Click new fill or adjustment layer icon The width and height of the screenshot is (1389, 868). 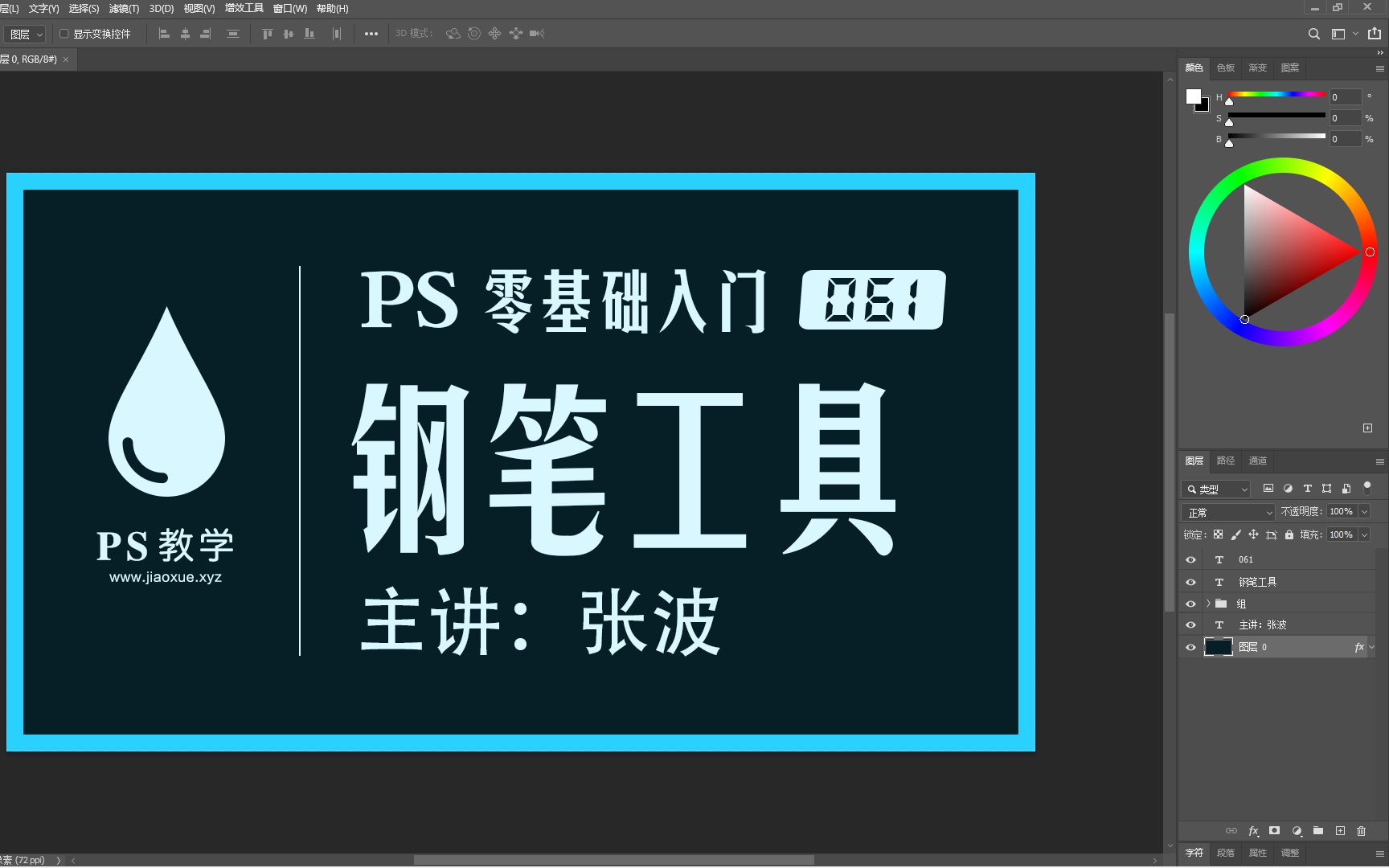pos(1297,831)
